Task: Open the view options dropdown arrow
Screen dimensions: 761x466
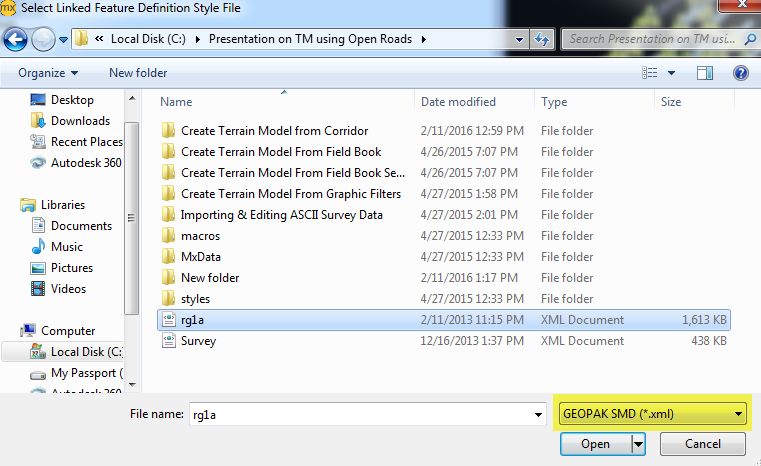Action: pos(672,73)
